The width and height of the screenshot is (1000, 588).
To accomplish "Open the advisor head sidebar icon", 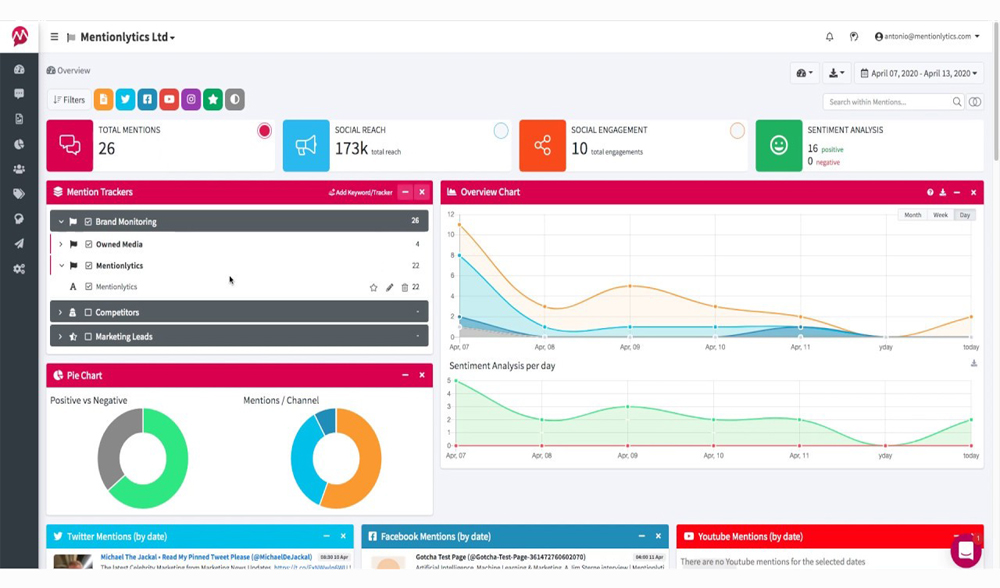I will point(19,219).
